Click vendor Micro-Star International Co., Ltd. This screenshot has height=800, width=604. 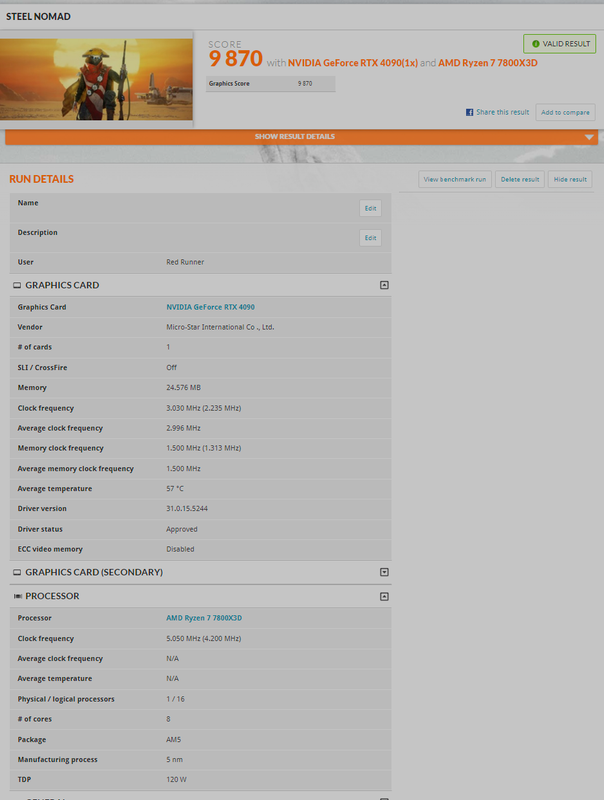220,327
